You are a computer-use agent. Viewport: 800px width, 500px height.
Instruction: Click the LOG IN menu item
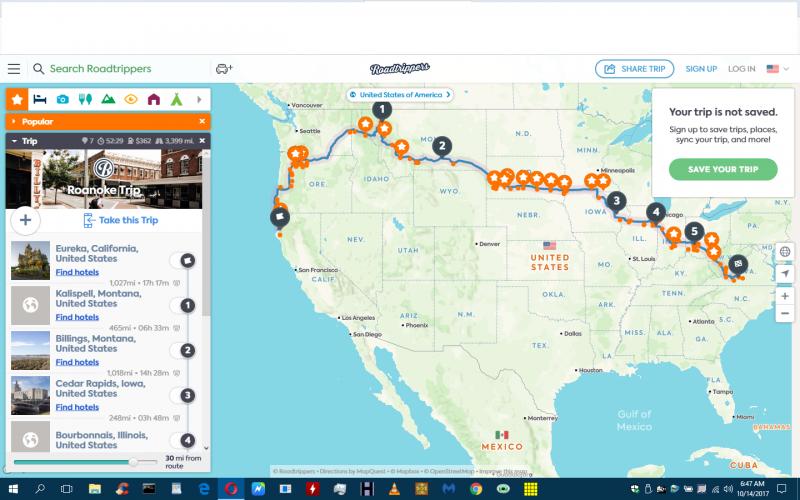(x=741, y=69)
